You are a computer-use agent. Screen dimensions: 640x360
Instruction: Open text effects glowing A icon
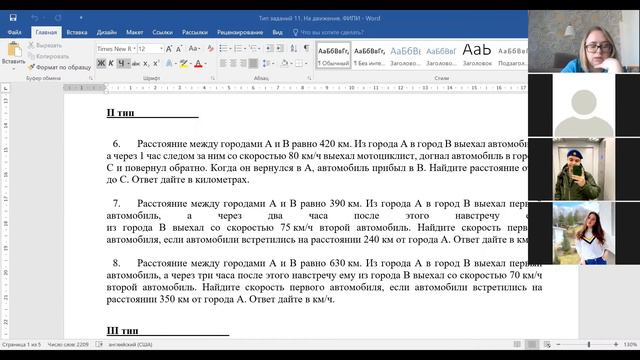tap(169, 63)
